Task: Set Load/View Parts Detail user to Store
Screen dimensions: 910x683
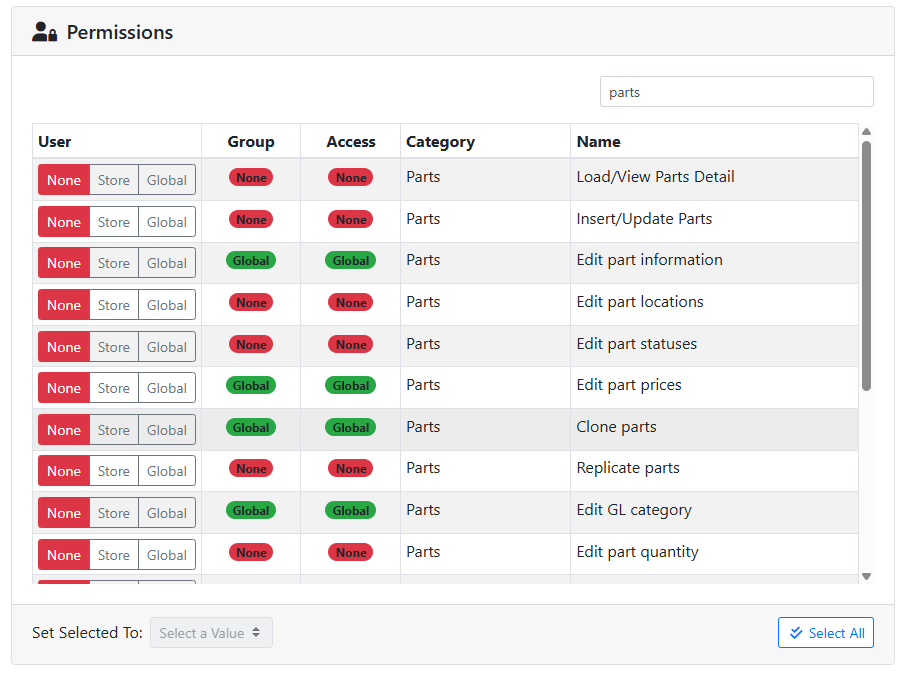Action: [x=114, y=180]
